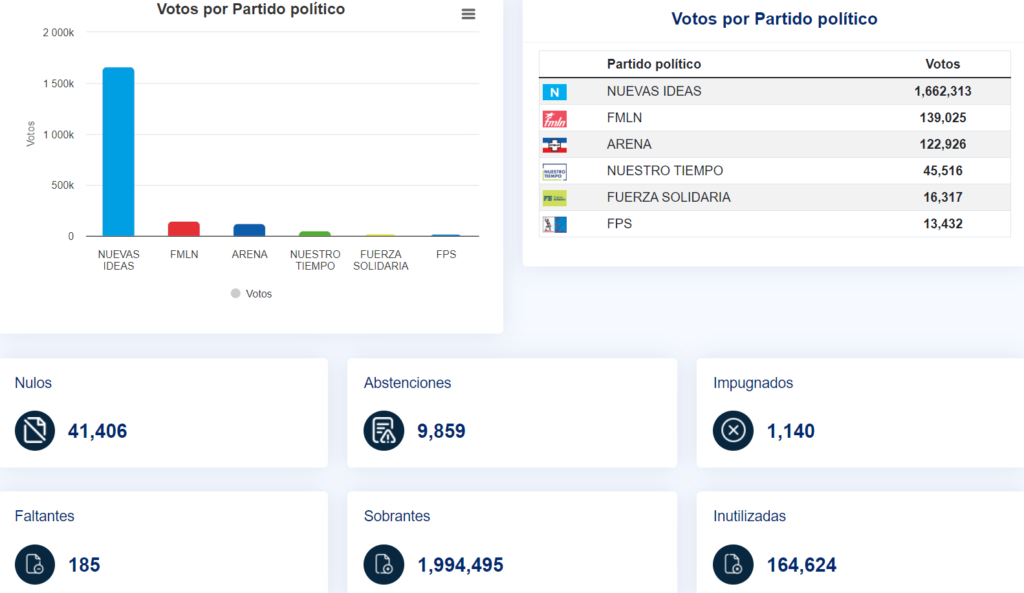1024x593 pixels.
Task: Click the Impugnados X circle icon
Action: click(x=733, y=430)
